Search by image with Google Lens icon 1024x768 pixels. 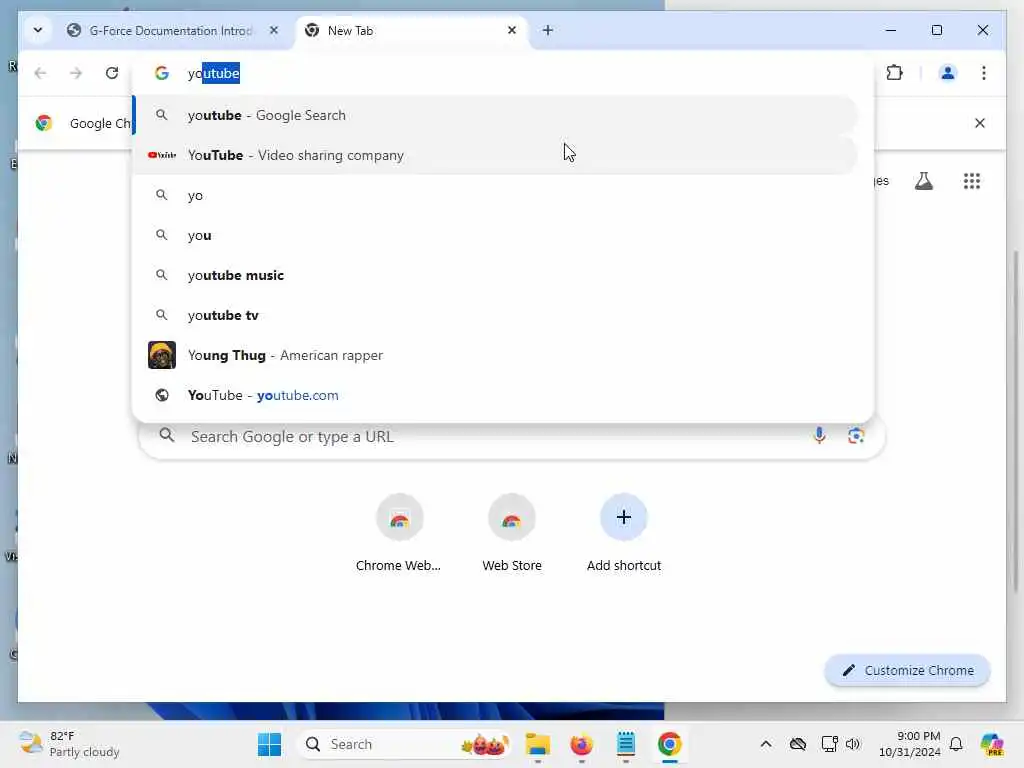click(x=856, y=436)
